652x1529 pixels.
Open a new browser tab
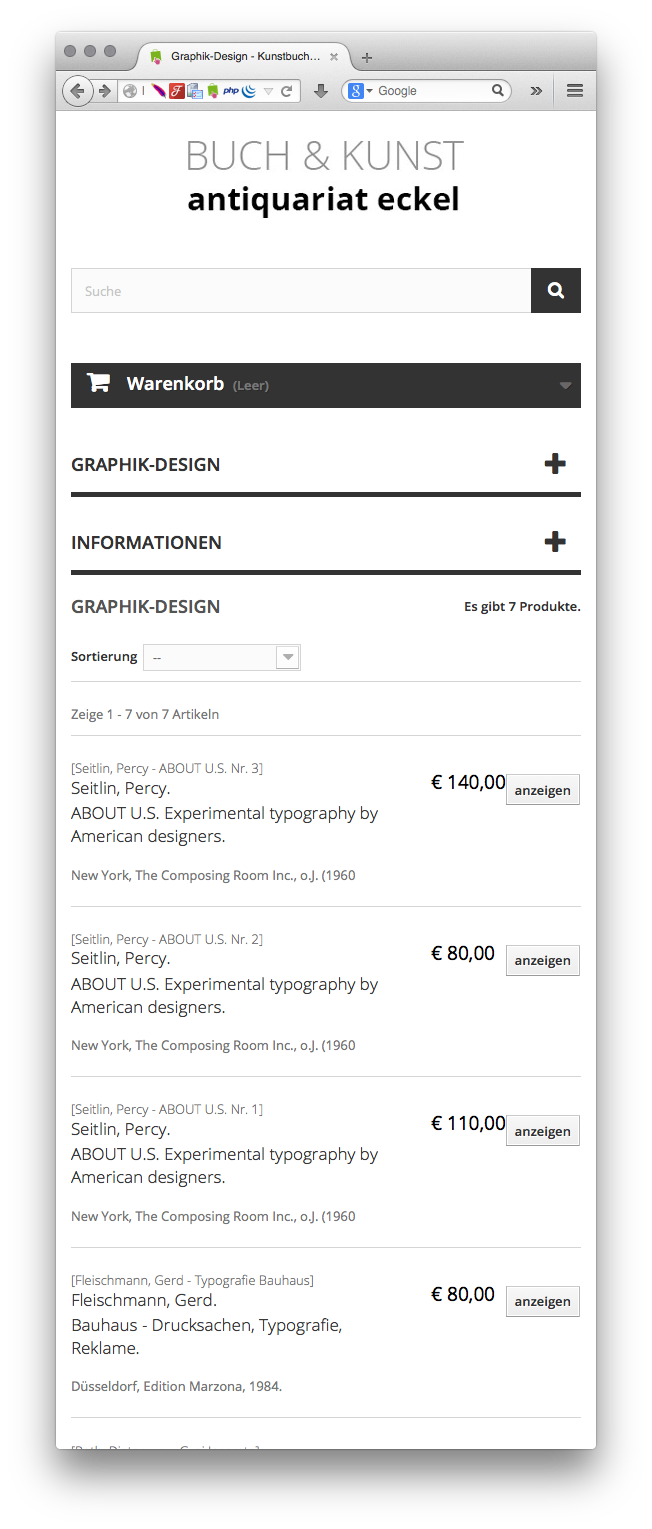367,58
